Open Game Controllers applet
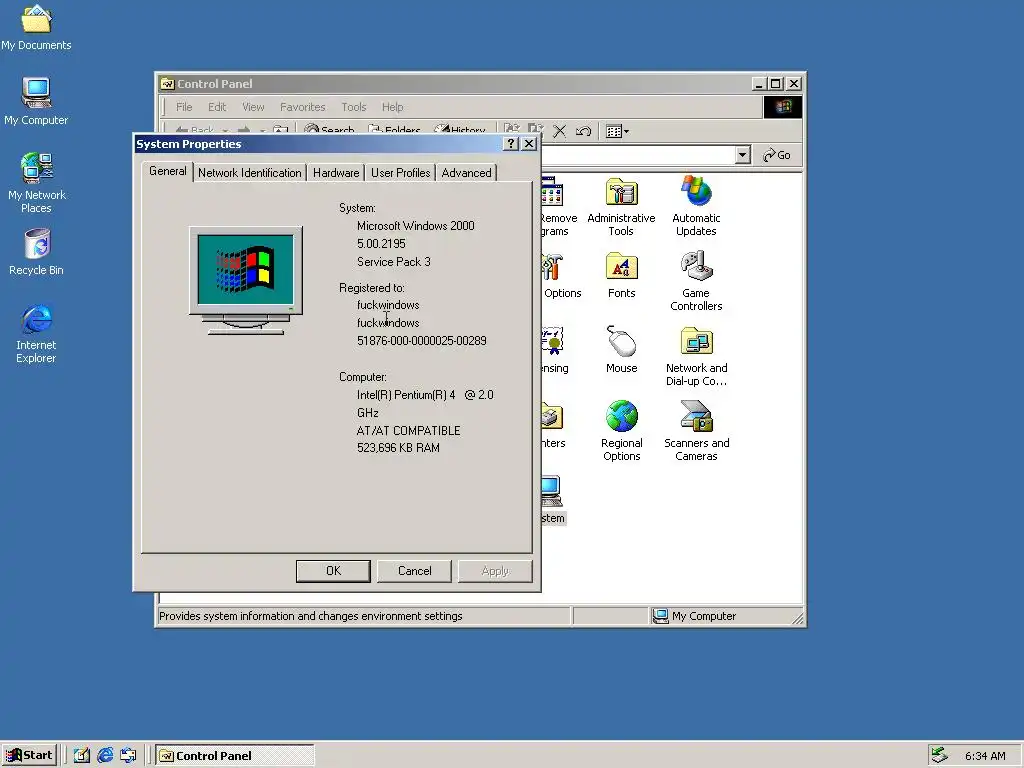The image size is (1024, 768). pos(696,281)
